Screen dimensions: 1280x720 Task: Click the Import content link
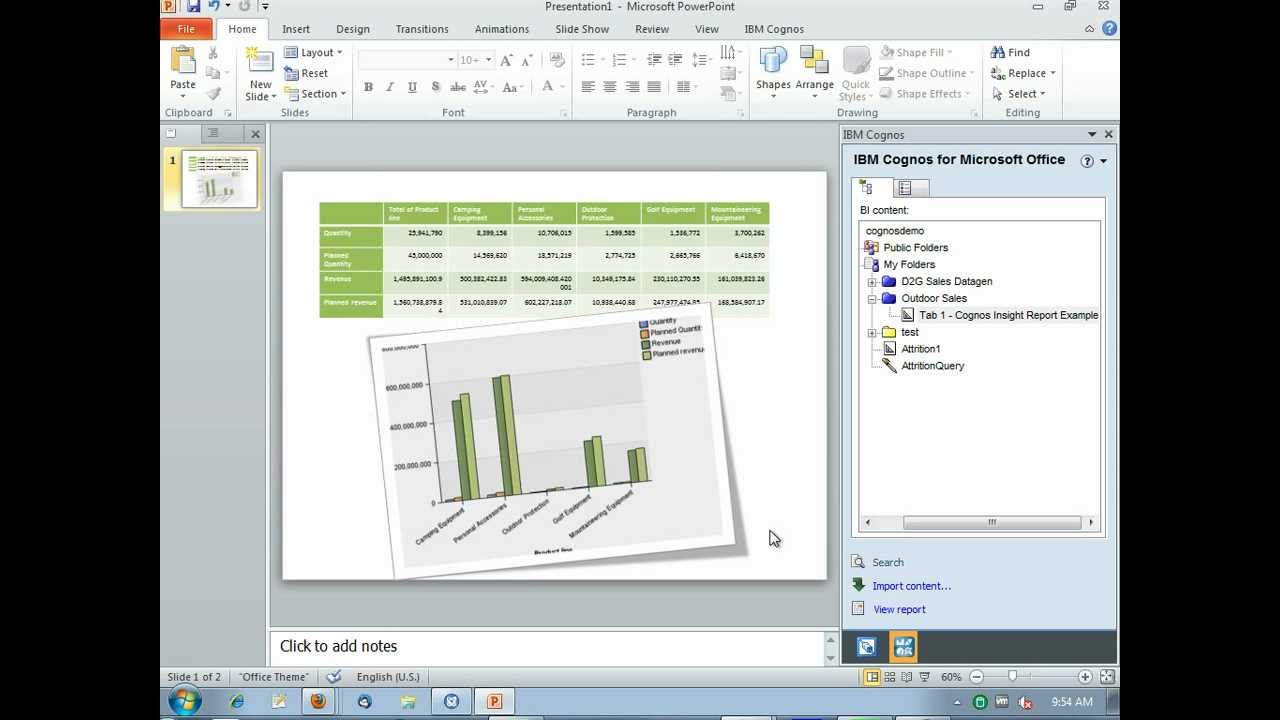point(911,586)
